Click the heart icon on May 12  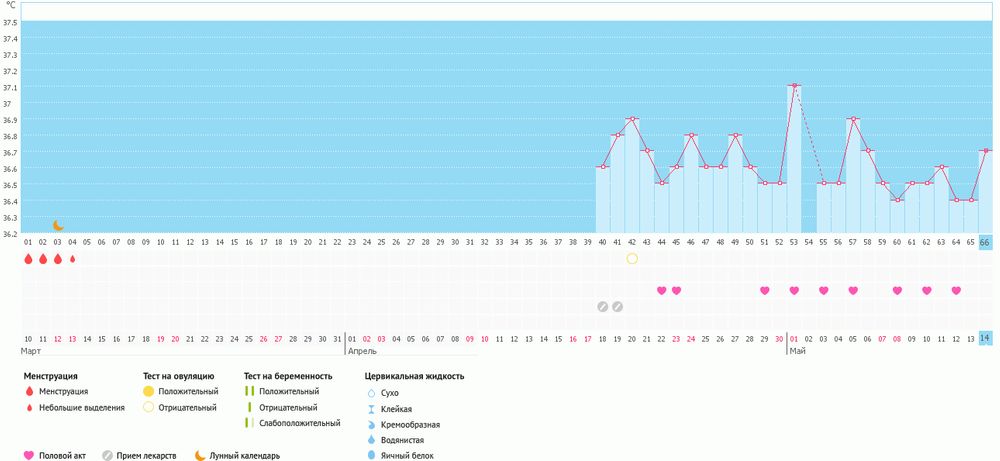[x=956, y=291]
